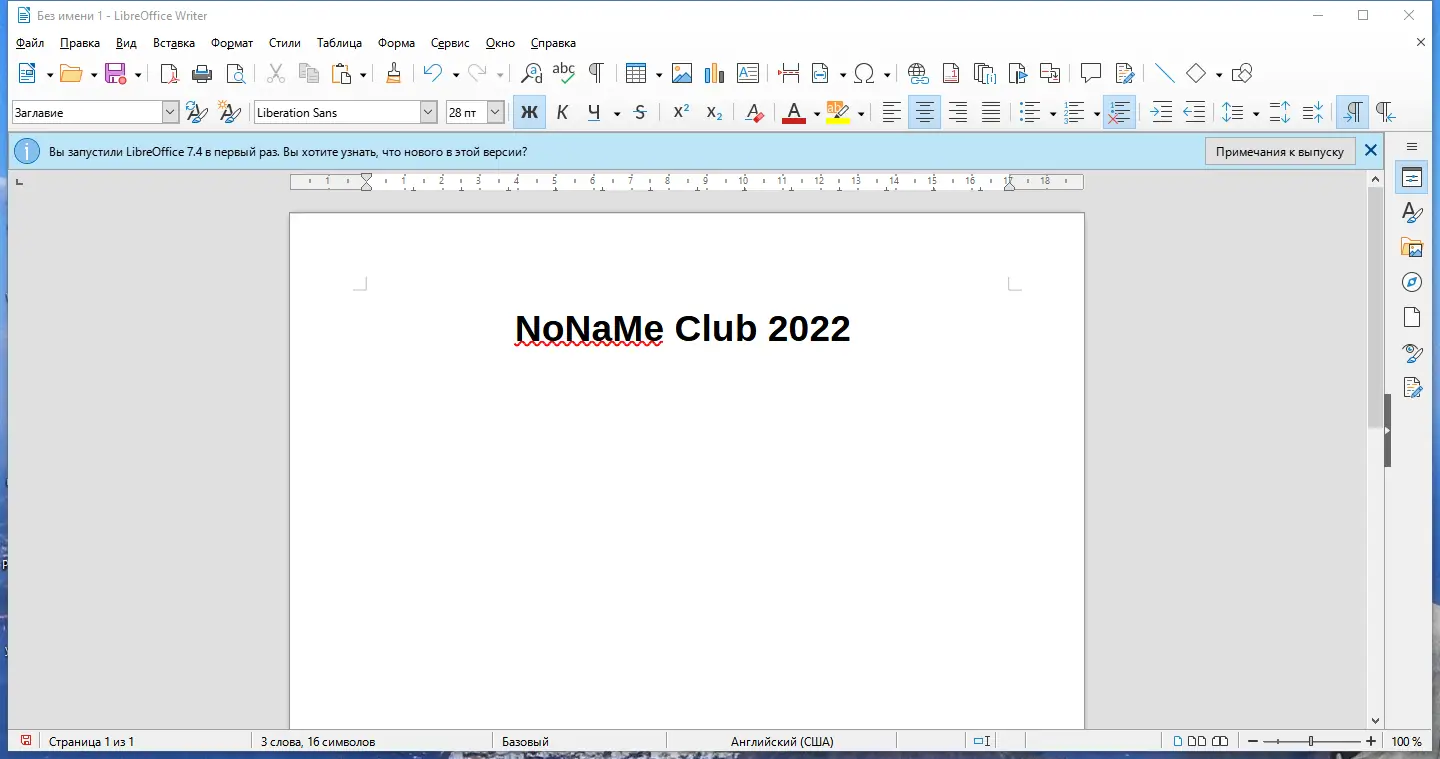Open the Navigator in the sidebar

coord(1411,281)
